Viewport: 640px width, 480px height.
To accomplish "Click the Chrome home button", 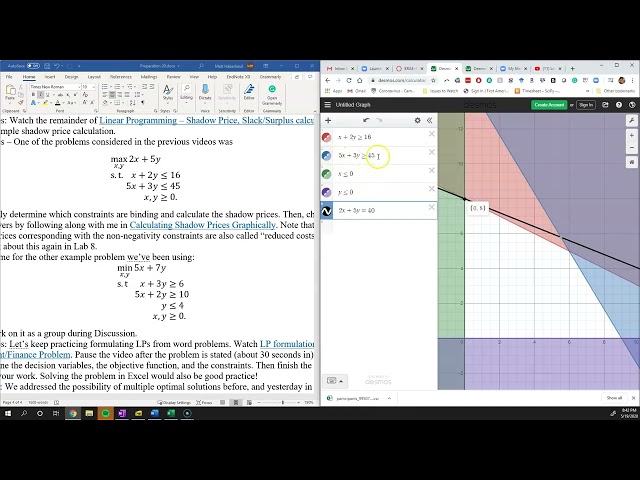I will [359, 80].
